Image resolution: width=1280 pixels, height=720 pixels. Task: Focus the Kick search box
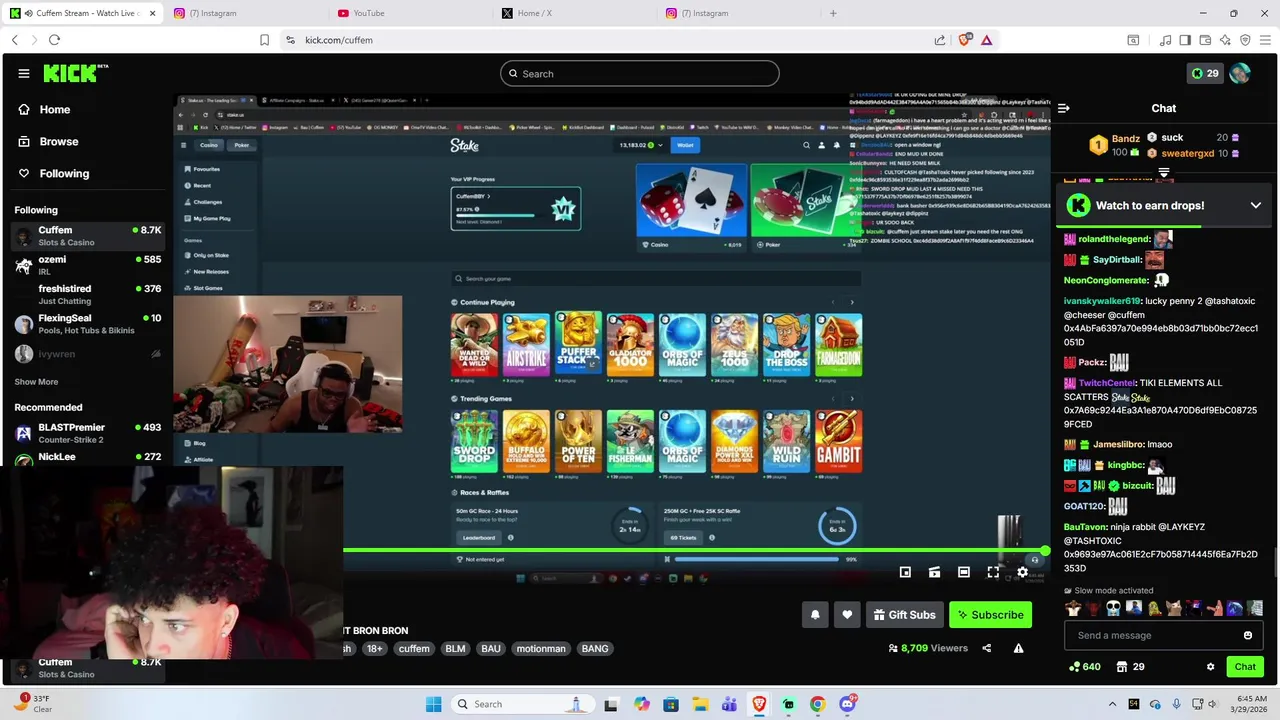click(x=640, y=73)
